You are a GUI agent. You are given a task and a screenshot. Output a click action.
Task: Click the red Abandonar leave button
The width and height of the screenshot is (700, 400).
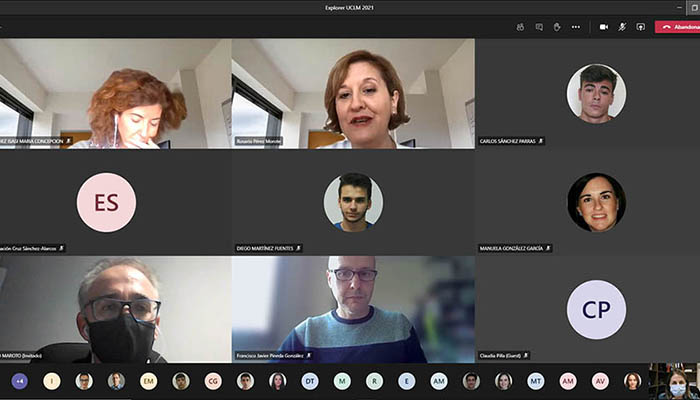(x=678, y=27)
